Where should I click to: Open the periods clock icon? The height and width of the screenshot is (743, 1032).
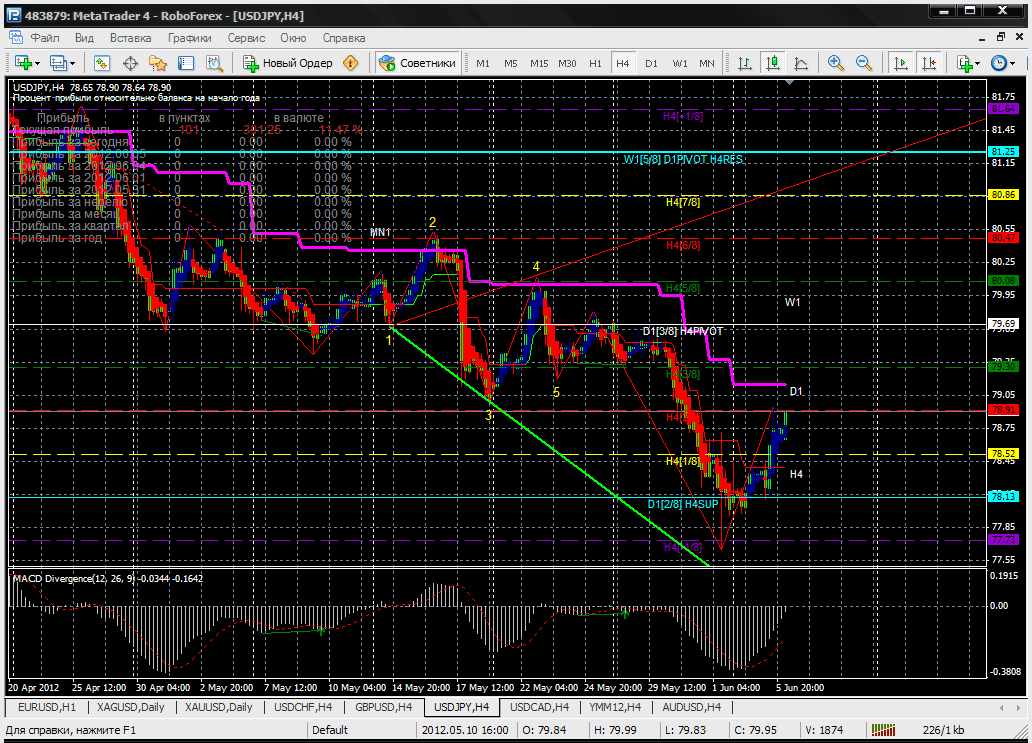[x=999, y=63]
